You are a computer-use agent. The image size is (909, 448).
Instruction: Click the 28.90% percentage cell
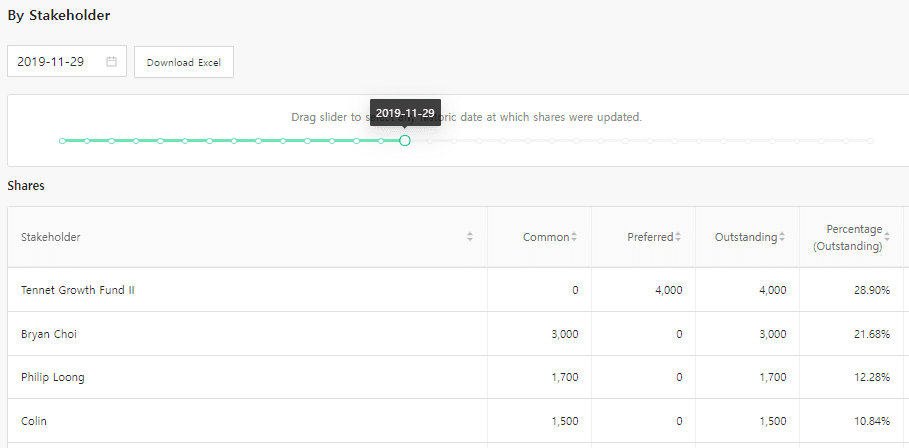point(852,290)
